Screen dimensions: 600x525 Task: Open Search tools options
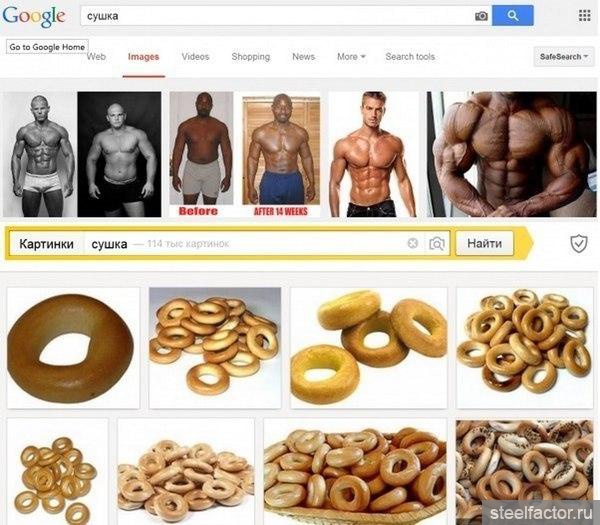(x=410, y=57)
